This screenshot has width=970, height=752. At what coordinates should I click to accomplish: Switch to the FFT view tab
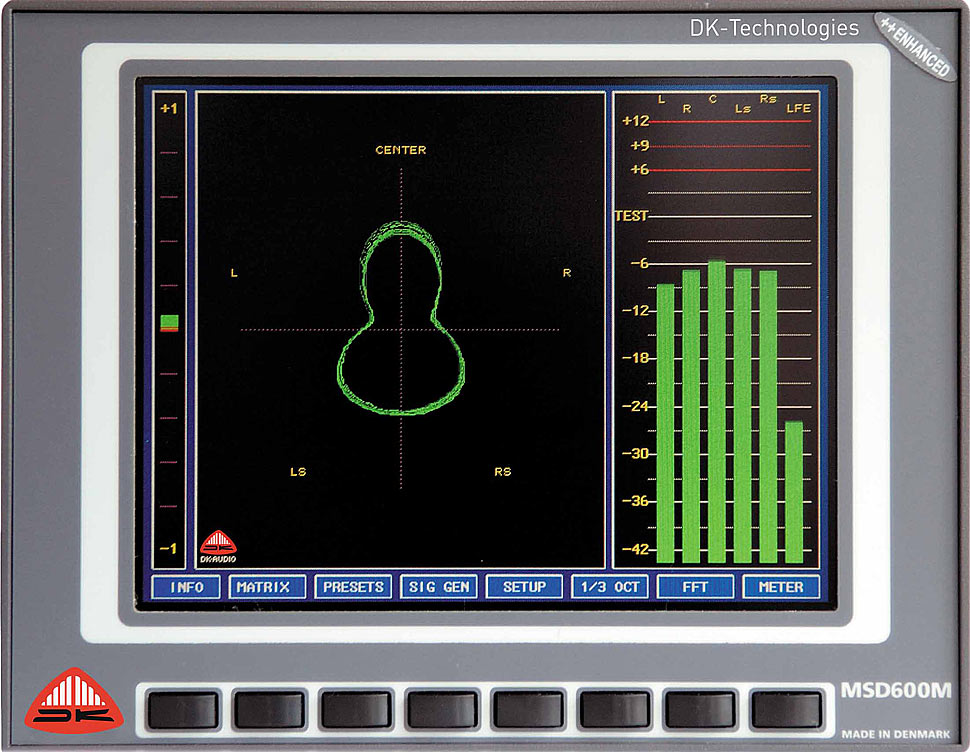point(695,587)
